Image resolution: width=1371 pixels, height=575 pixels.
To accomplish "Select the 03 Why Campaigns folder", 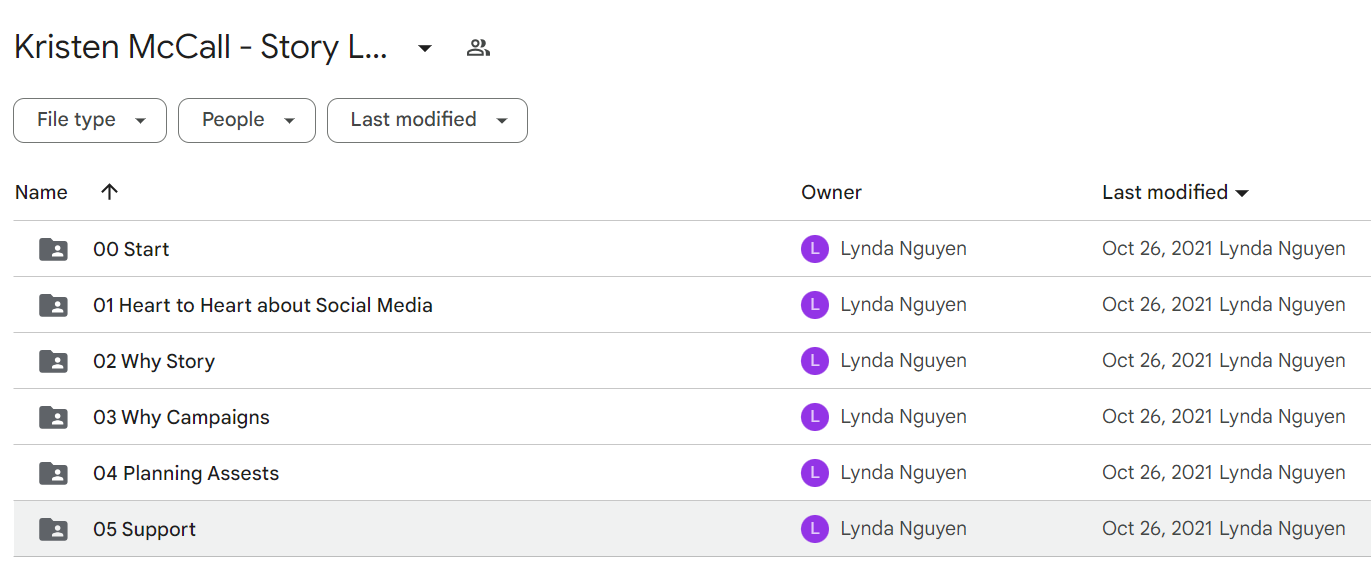I will coord(181,417).
